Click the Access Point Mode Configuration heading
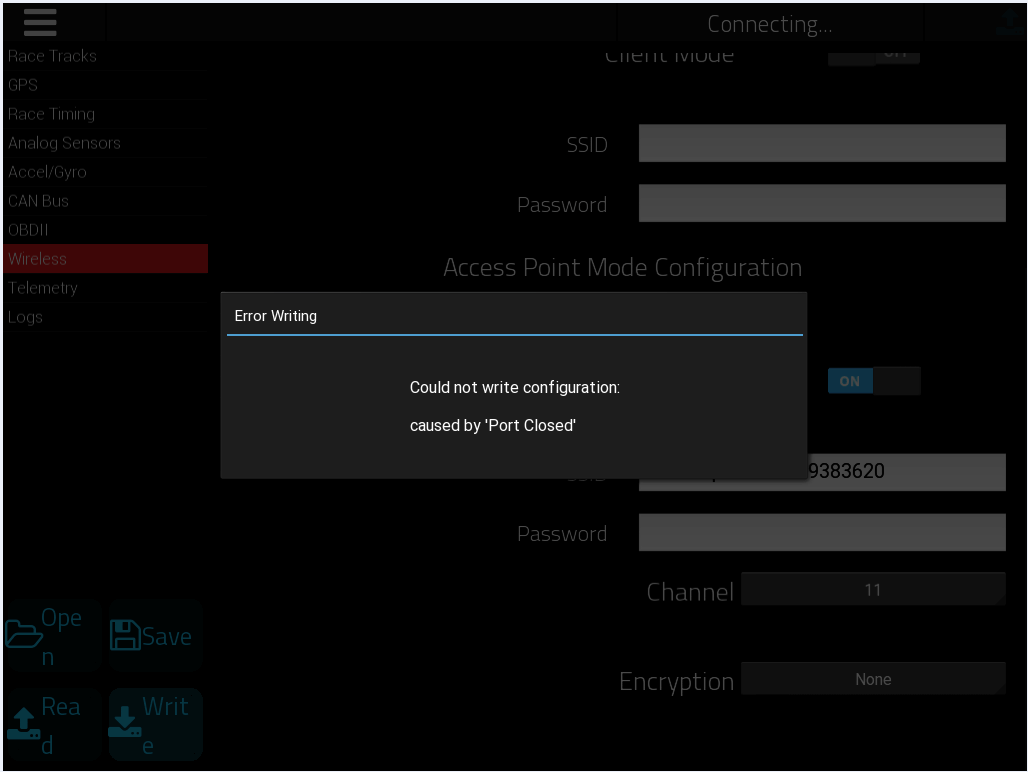The height and width of the screenshot is (772, 1028). [623, 267]
